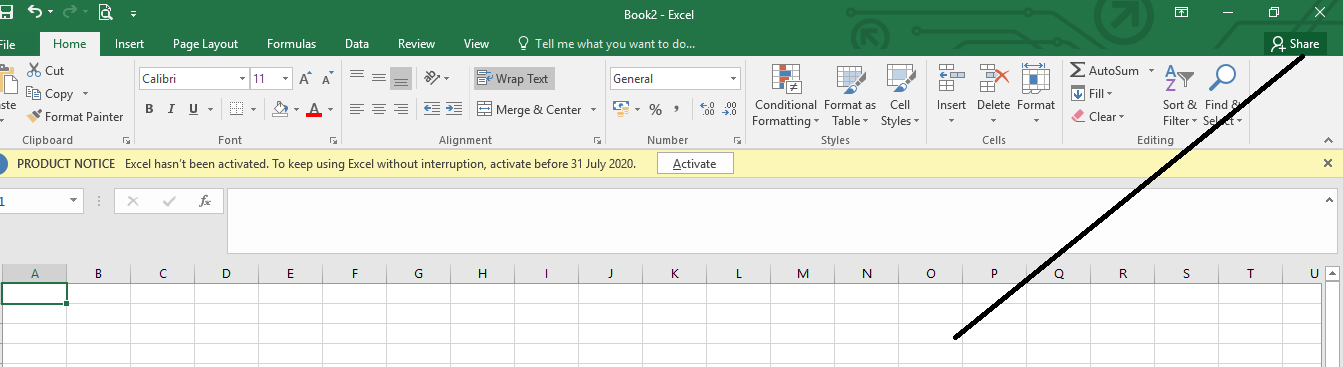Toggle bold formatting

[149, 109]
